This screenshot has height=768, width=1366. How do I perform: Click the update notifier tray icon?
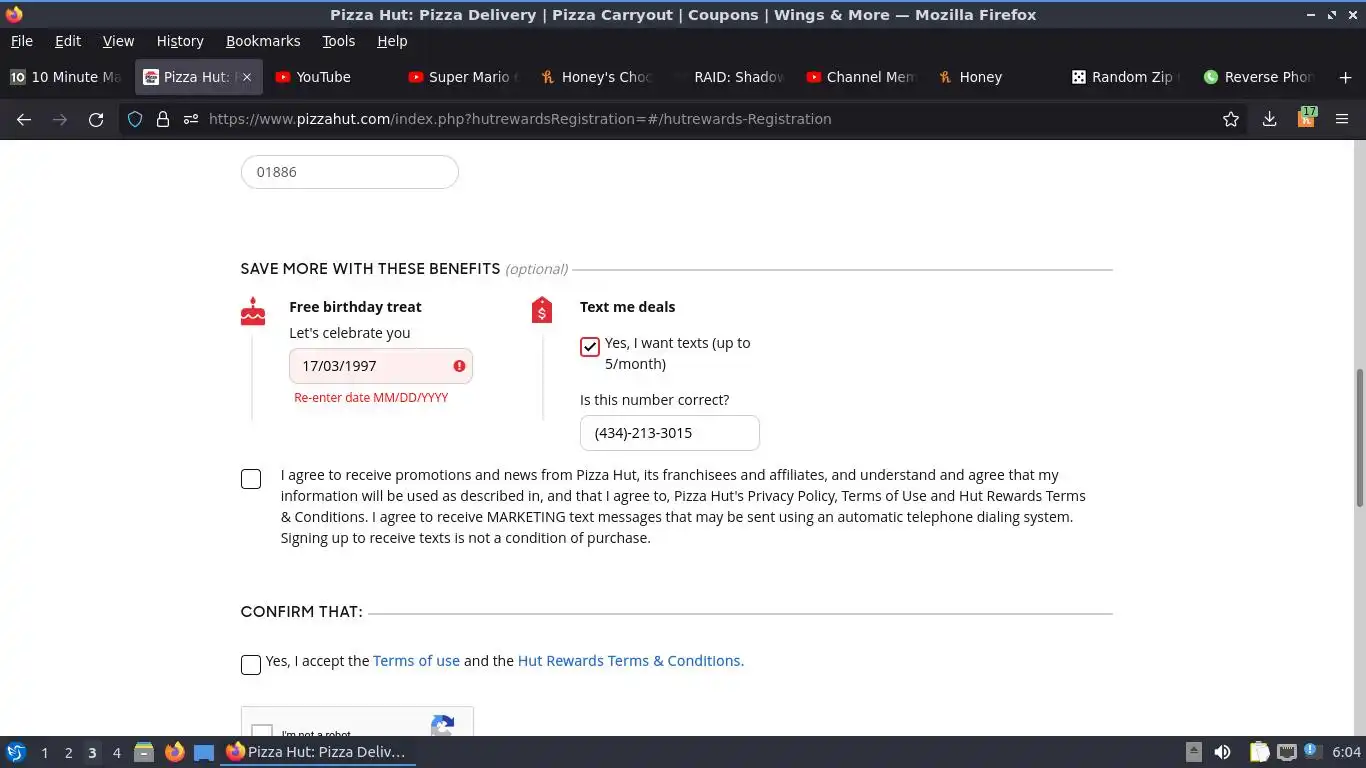click(x=1311, y=751)
